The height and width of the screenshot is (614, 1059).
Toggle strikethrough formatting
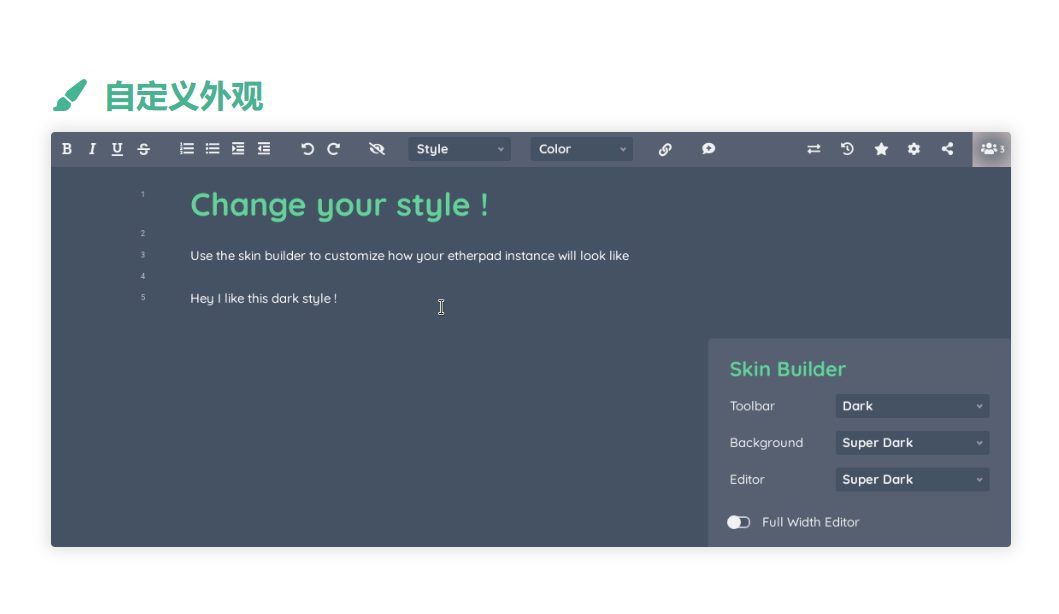click(143, 149)
